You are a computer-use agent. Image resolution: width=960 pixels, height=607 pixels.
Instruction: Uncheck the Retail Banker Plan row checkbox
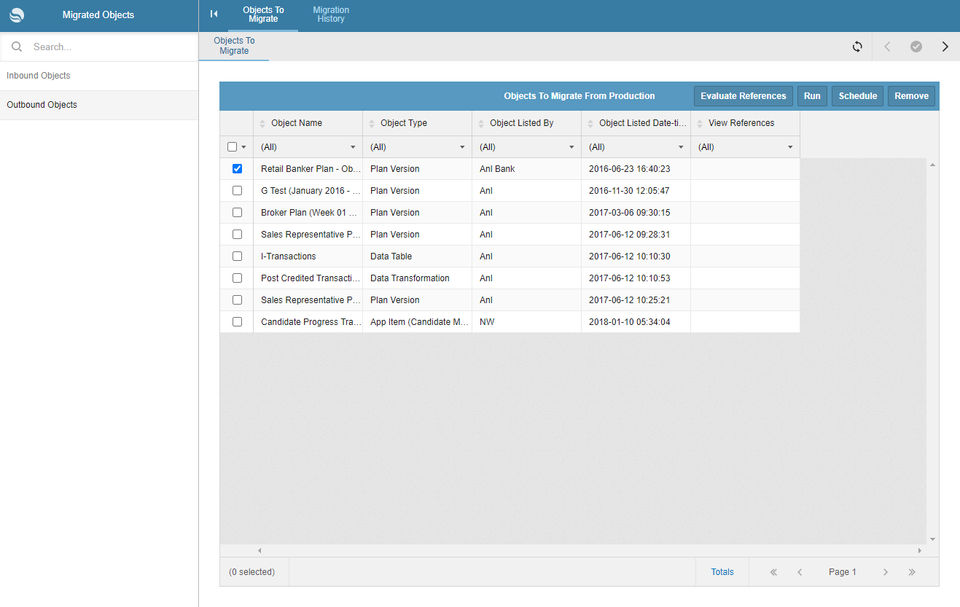[x=237, y=169]
